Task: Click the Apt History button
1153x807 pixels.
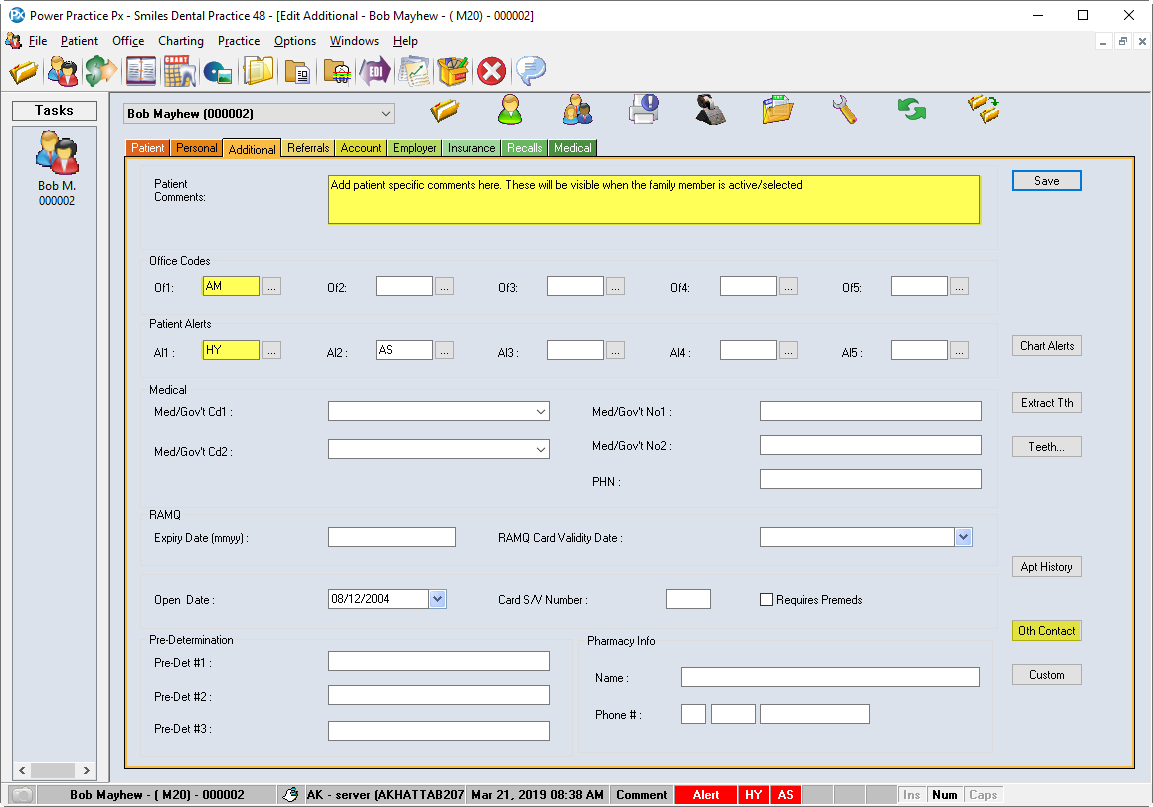Action: click(1046, 567)
